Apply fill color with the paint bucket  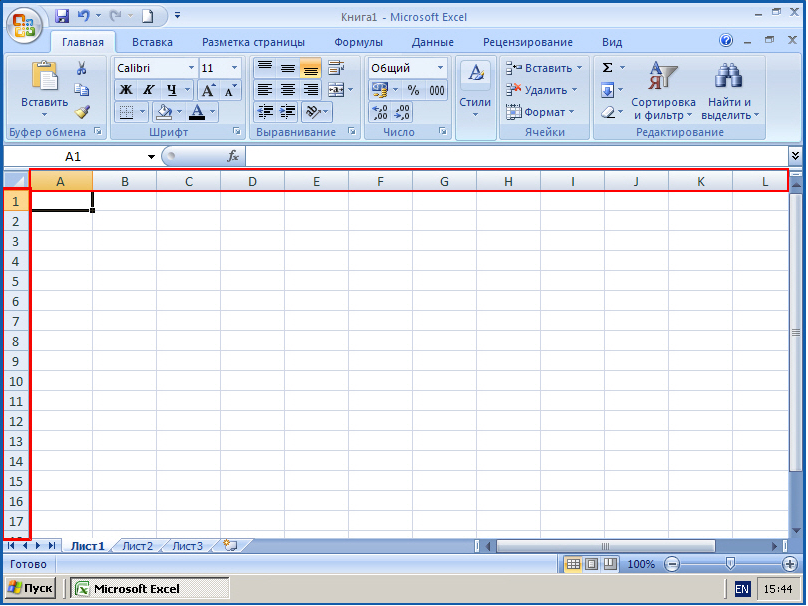point(164,112)
